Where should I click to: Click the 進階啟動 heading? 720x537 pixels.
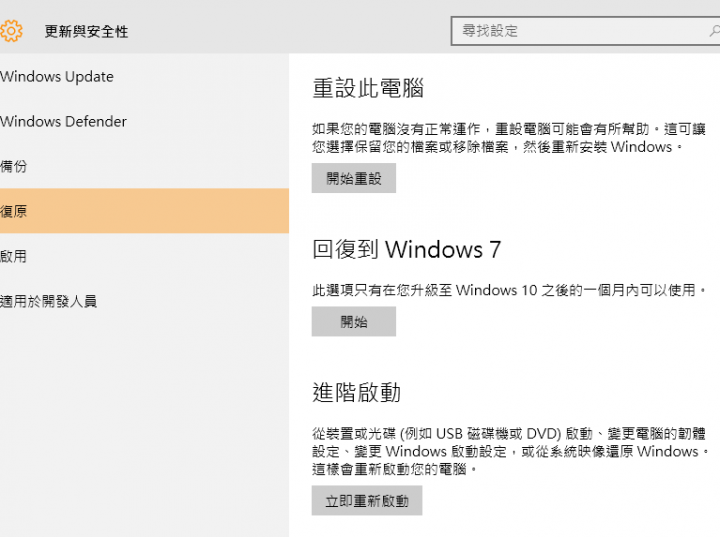click(x=356, y=392)
